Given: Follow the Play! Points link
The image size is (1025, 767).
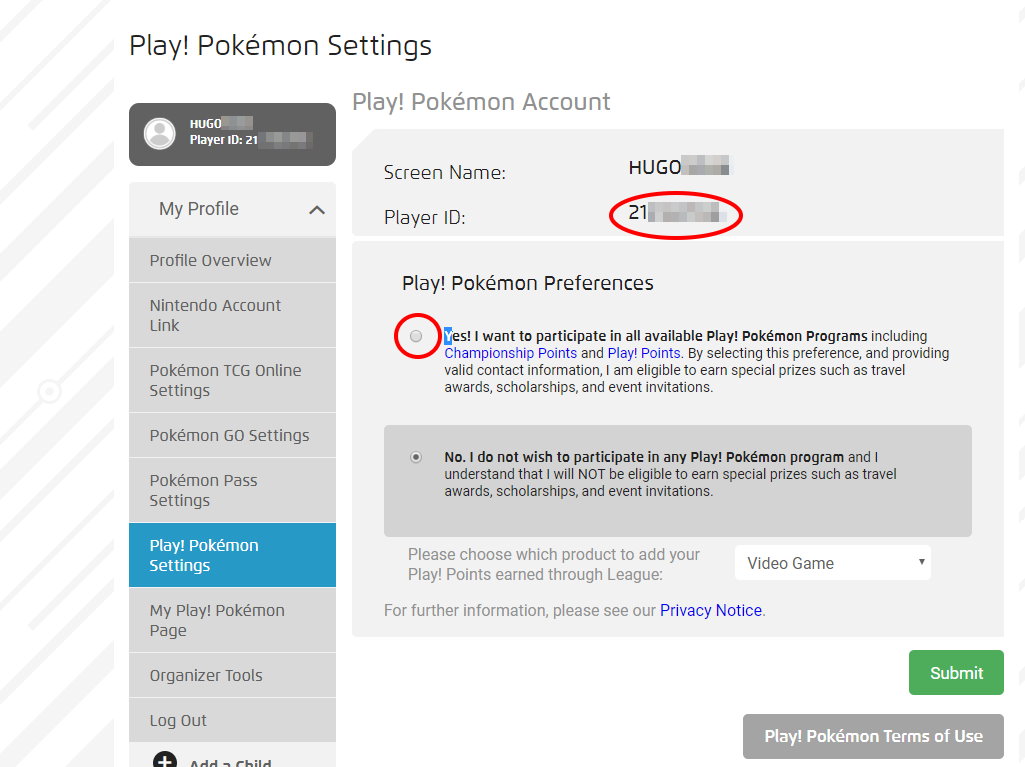Looking at the screenshot, I should pyautogui.click(x=643, y=353).
